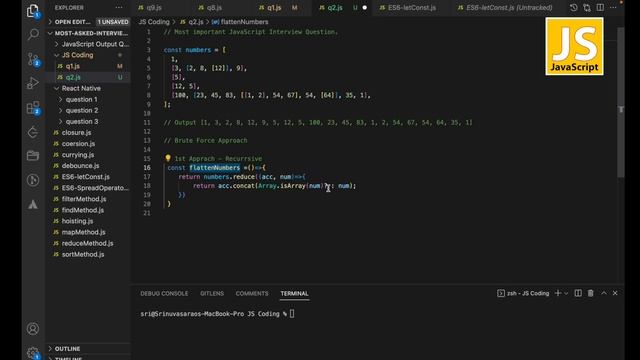The width and height of the screenshot is (640, 360).
Task: Open the Search view in activity bar
Action: pos(33,34)
